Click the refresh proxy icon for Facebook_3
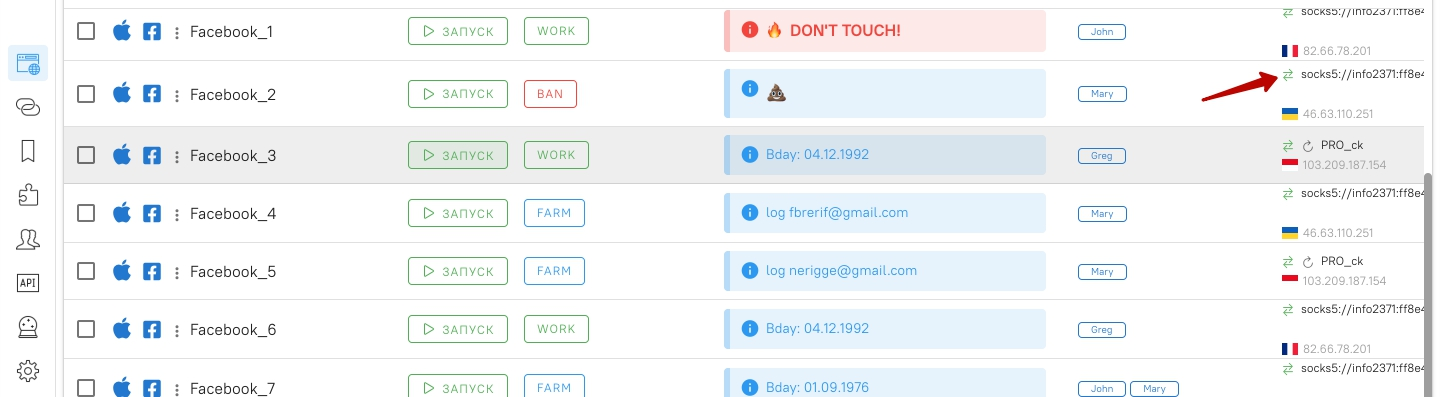Image resolution: width=1440 pixels, height=397 pixels. [1307, 146]
